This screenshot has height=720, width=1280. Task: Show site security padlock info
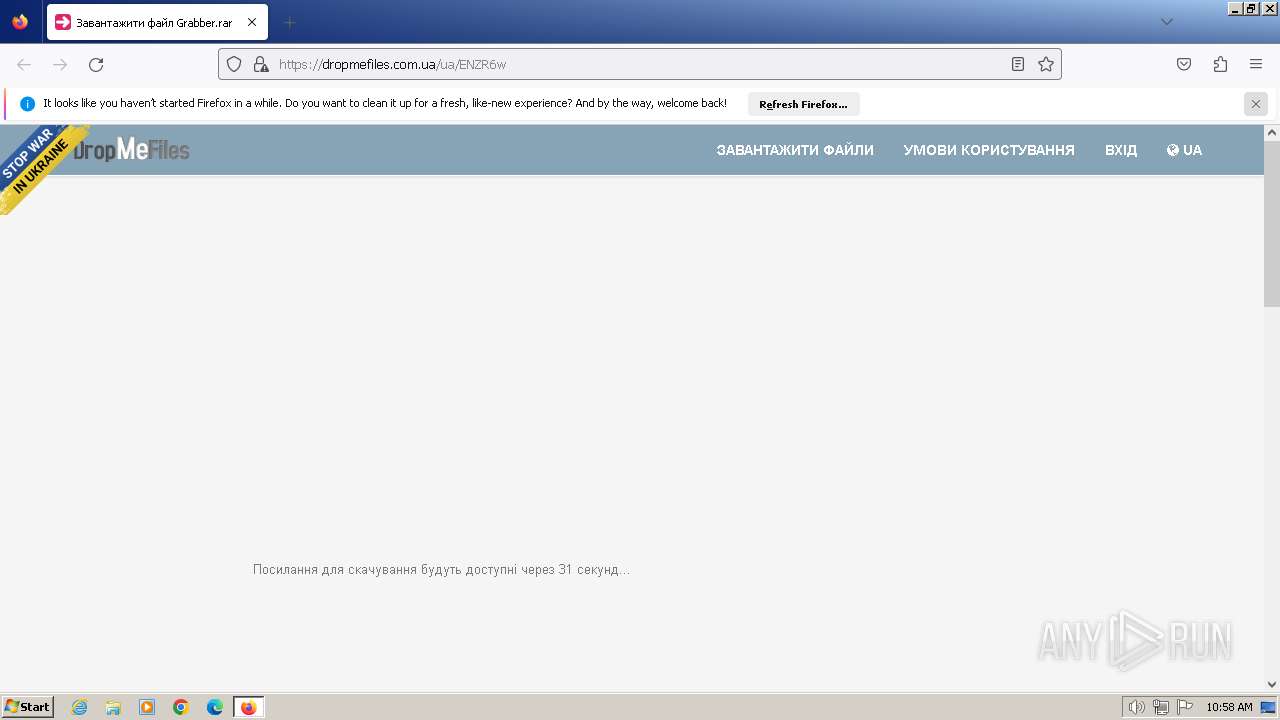(x=260, y=64)
